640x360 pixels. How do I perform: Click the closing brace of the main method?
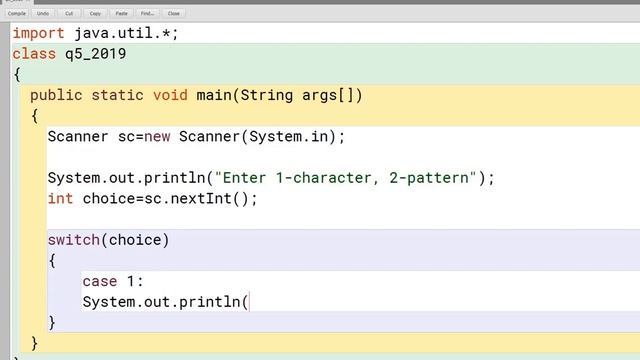[x=34, y=344]
